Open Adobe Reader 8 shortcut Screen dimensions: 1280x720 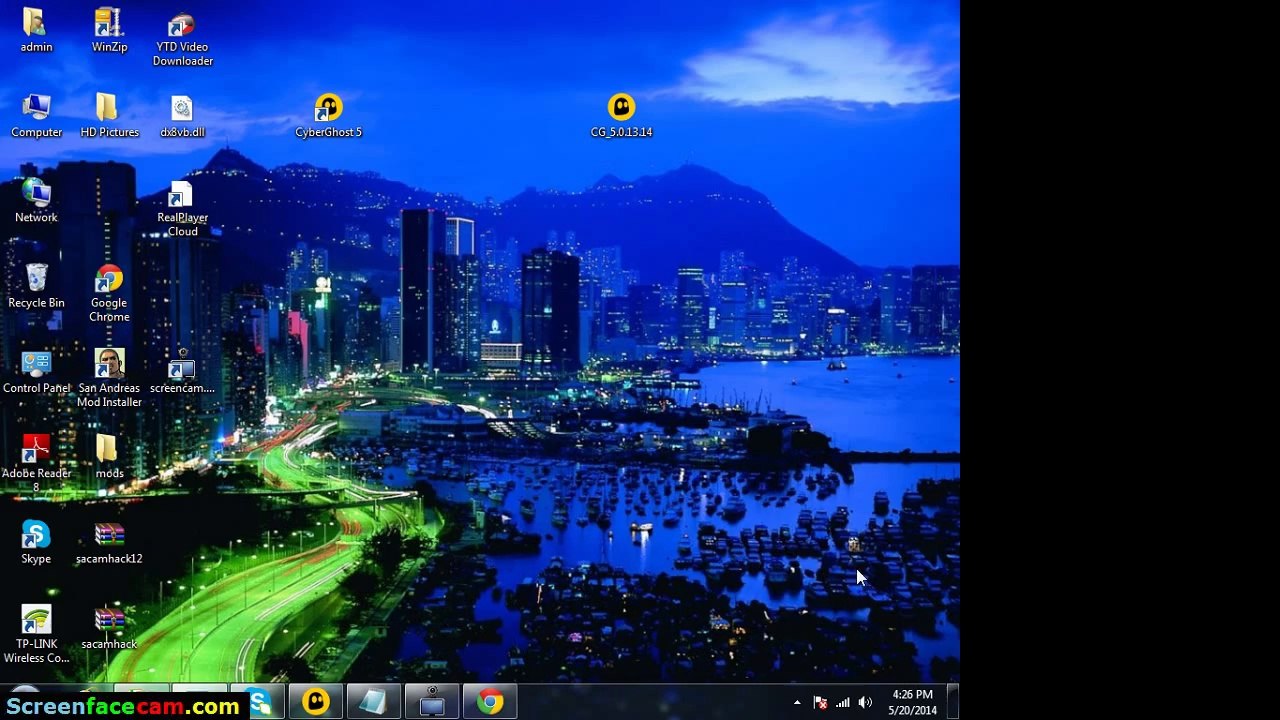pos(36,464)
